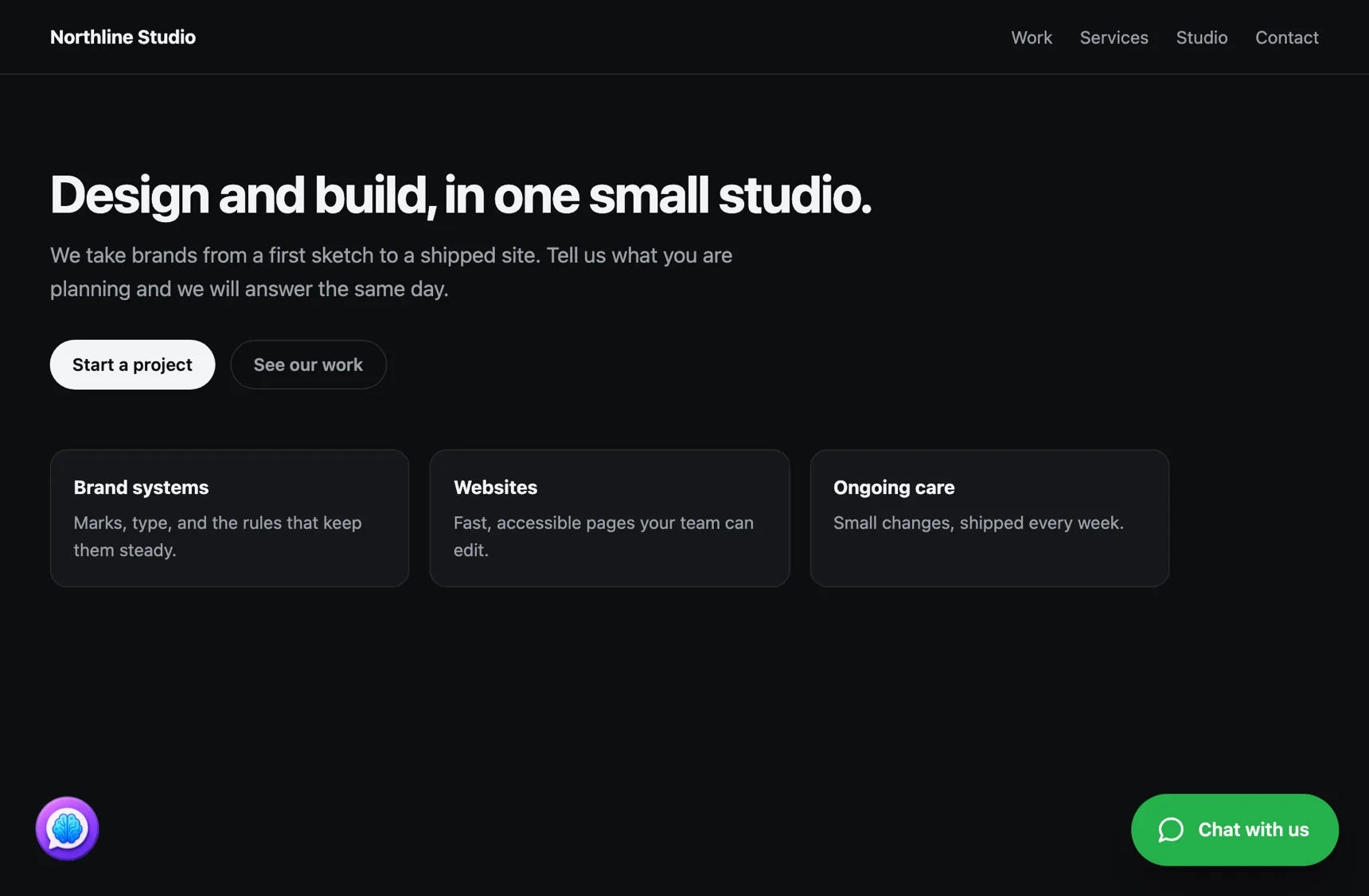This screenshot has width=1369, height=896.
Task: Navigate to the Studio page link
Action: pyautogui.click(x=1202, y=37)
